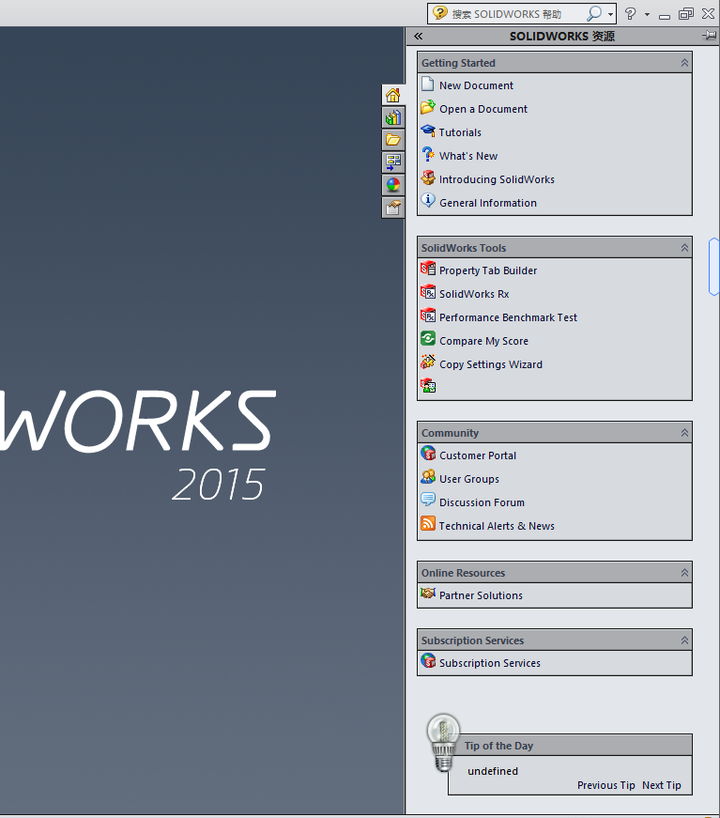Restore down the SOLIDWORKS window
This screenshot has width=720, height=818.
click(x=686, y=14)
